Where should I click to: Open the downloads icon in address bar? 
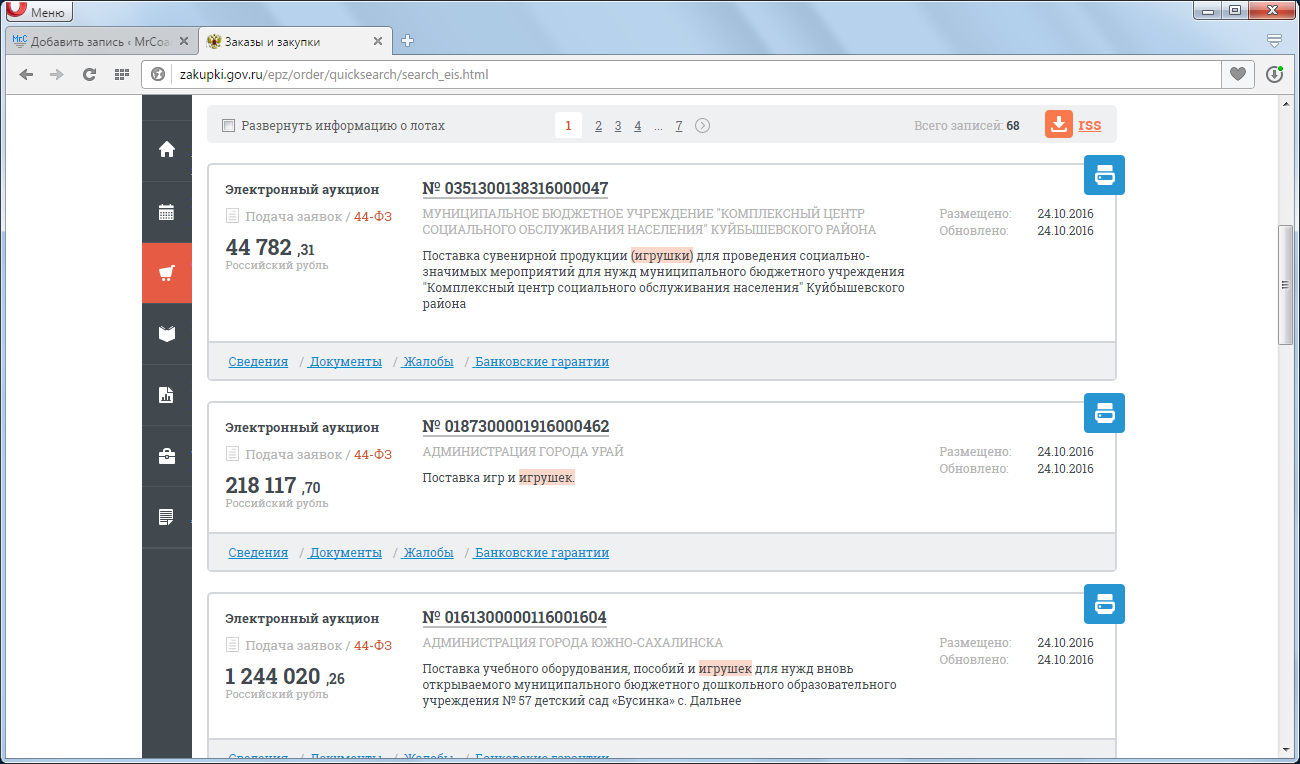tap(1274, 74)
